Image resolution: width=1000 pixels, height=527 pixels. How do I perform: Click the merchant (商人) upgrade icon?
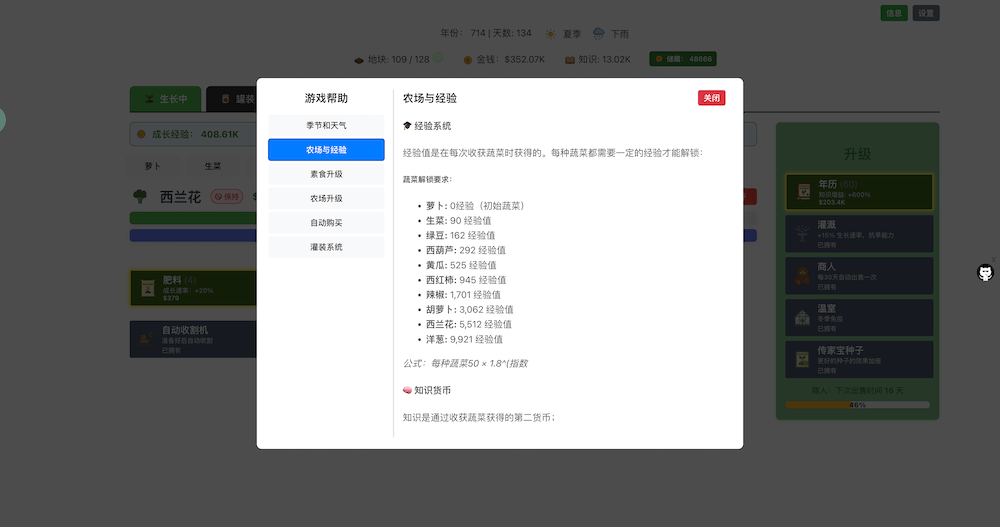pos(802,275)
